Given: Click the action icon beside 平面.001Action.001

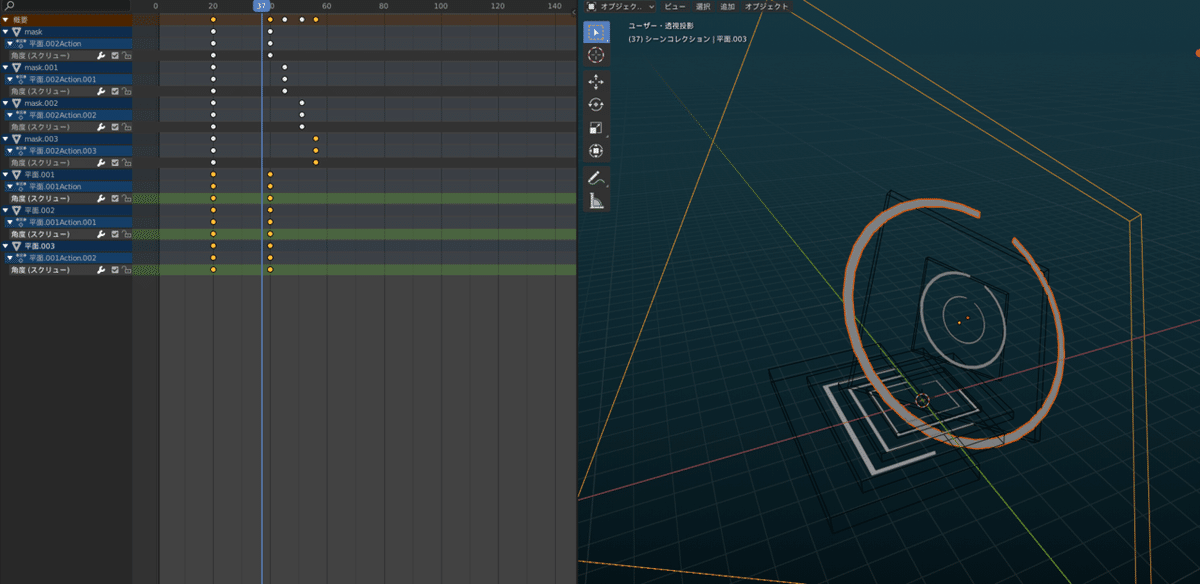Looking at the screenshot, I should pos(21,222).
